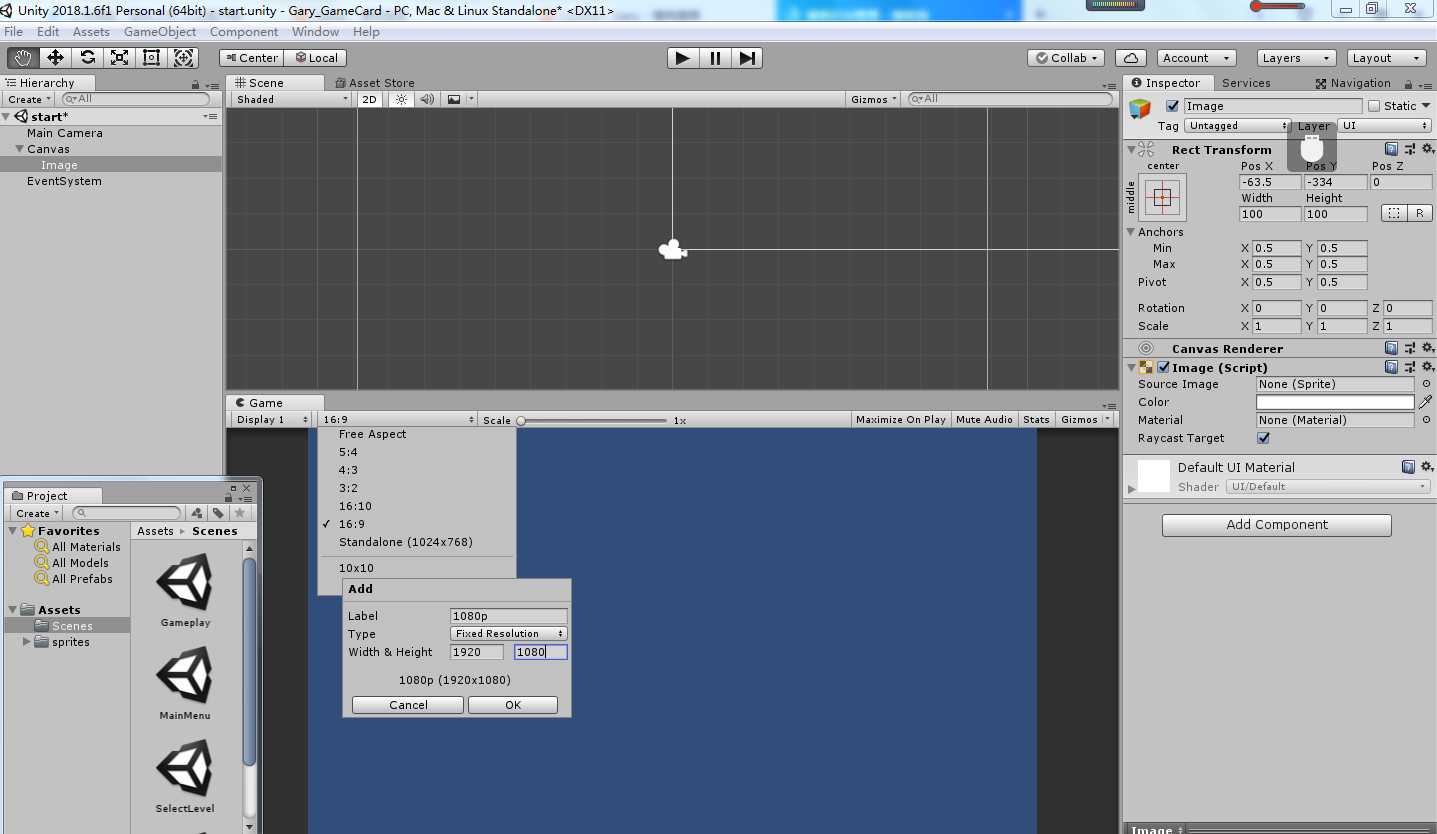Open Rect Transform preset sliders icon
This screenshot has height=834, width=1437.
click(1410, 149)
